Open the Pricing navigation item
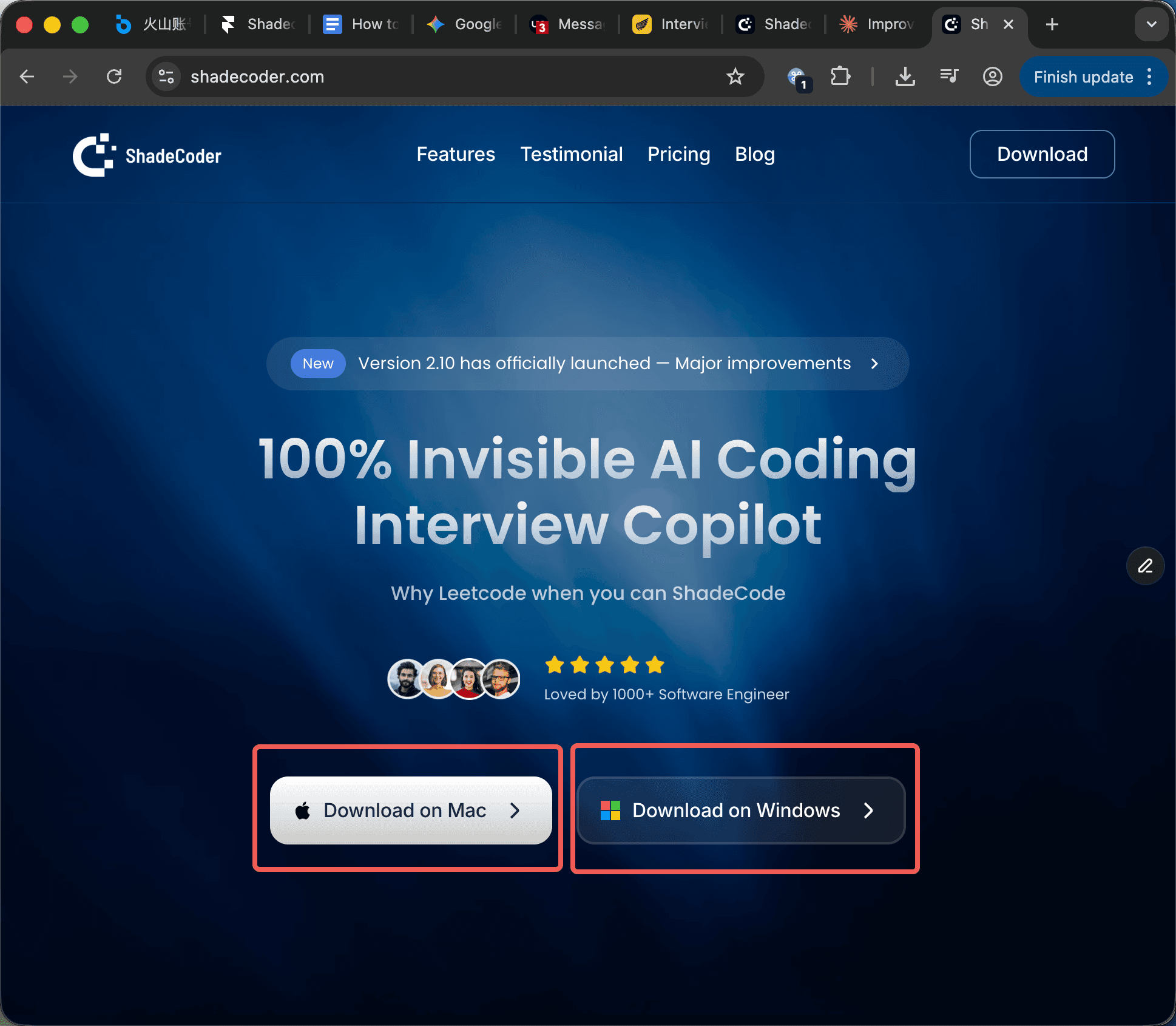The image size is (1176, 1026). tap(678, 154)
